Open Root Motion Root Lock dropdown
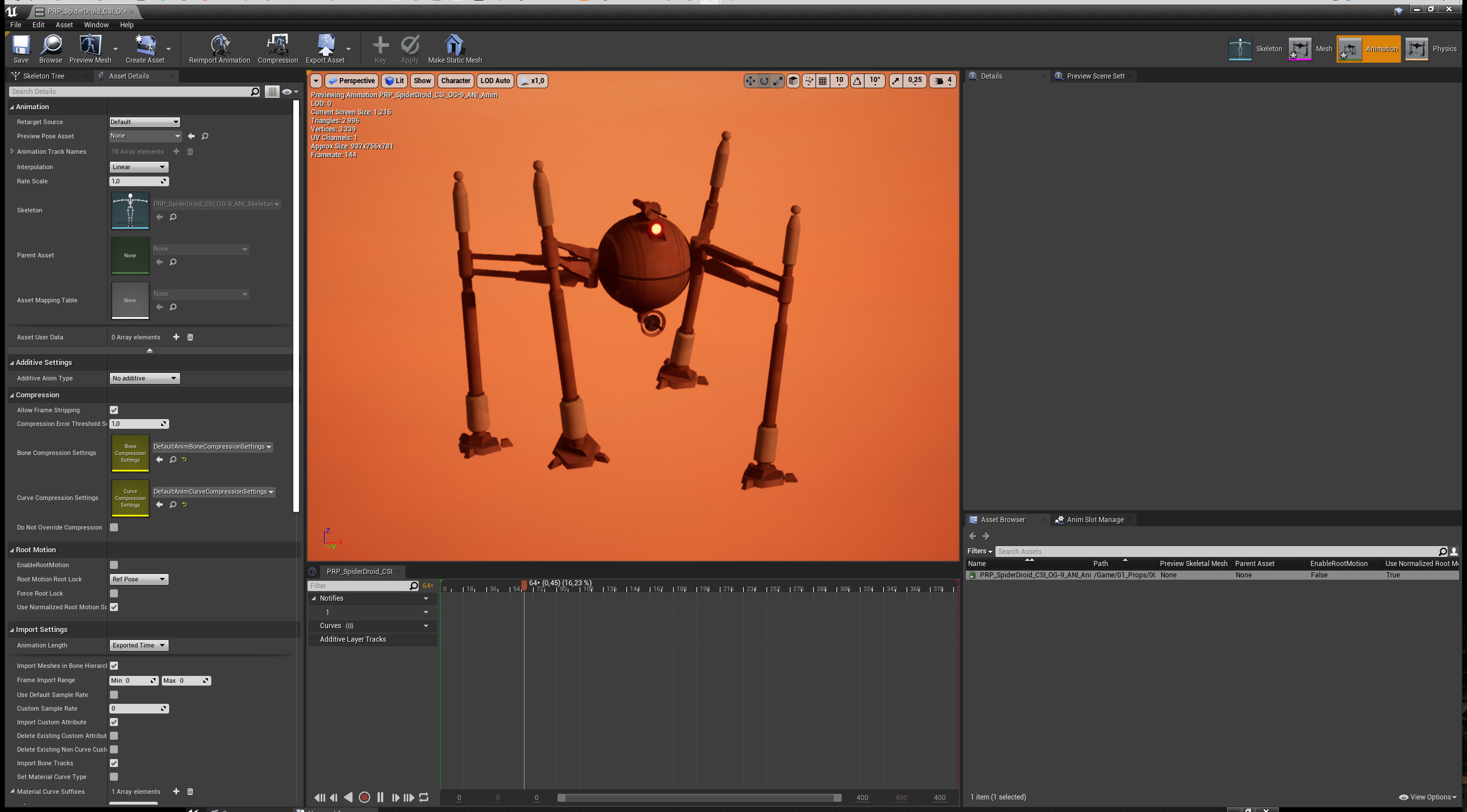The image size is (1467, 812). click(x=139, y=579)
